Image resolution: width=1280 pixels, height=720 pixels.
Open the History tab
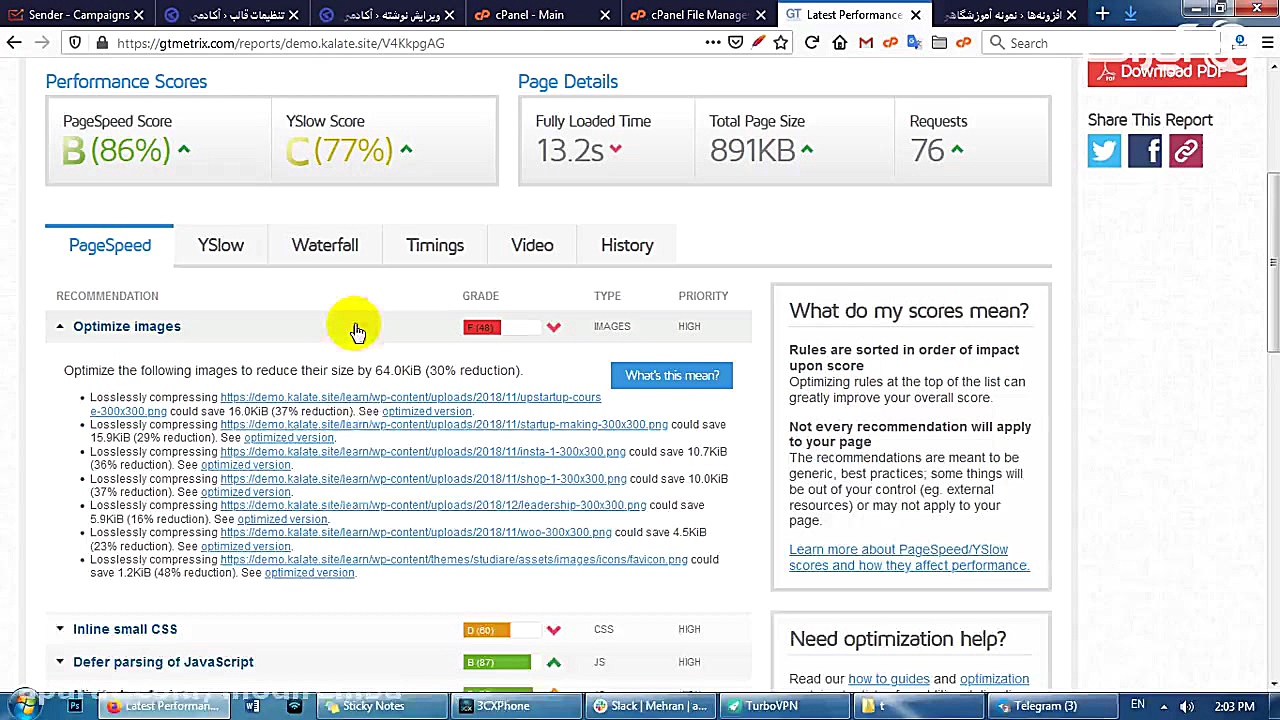(627, 246)
